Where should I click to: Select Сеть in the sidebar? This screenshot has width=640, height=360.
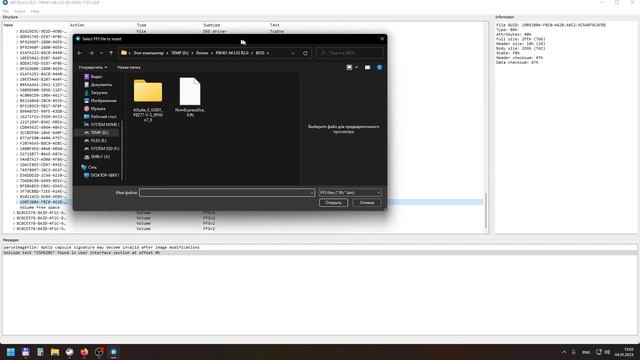pos(92,167)
